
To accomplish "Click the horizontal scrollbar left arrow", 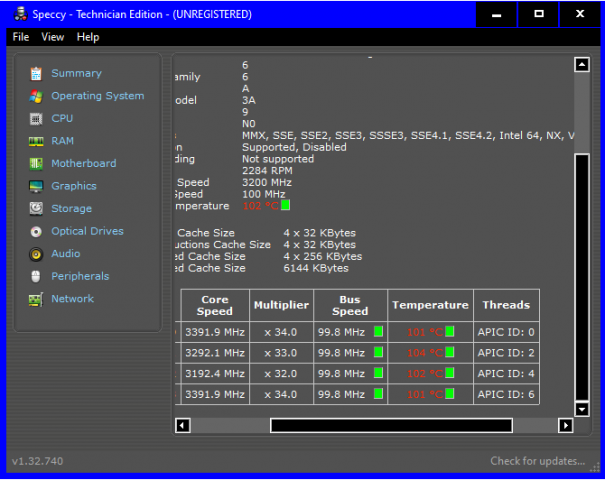I will (182, 425).
